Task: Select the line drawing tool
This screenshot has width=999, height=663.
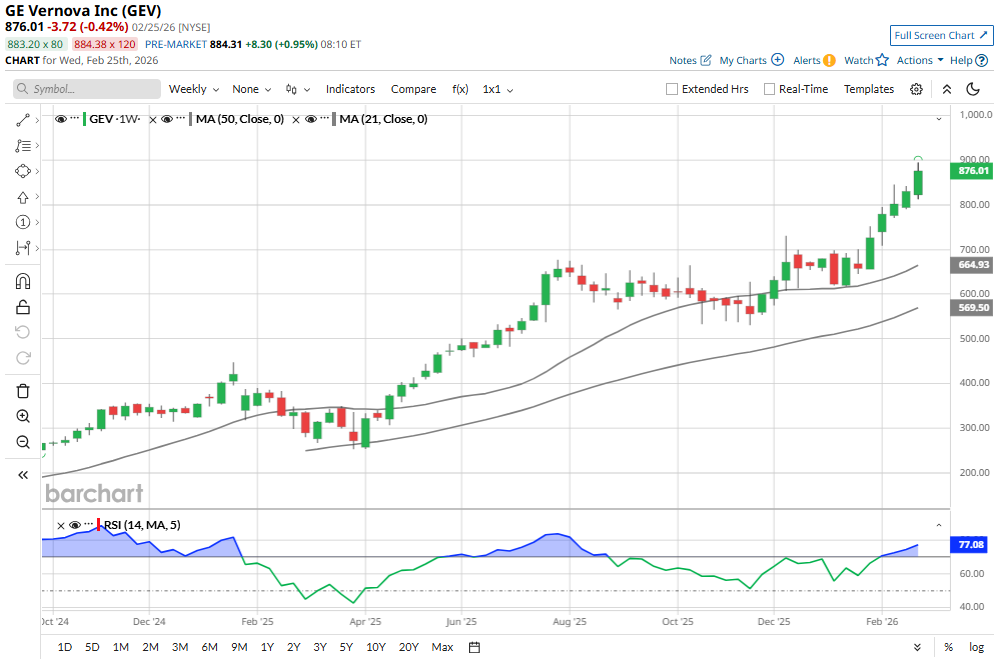Action: [x=23, y=120]
